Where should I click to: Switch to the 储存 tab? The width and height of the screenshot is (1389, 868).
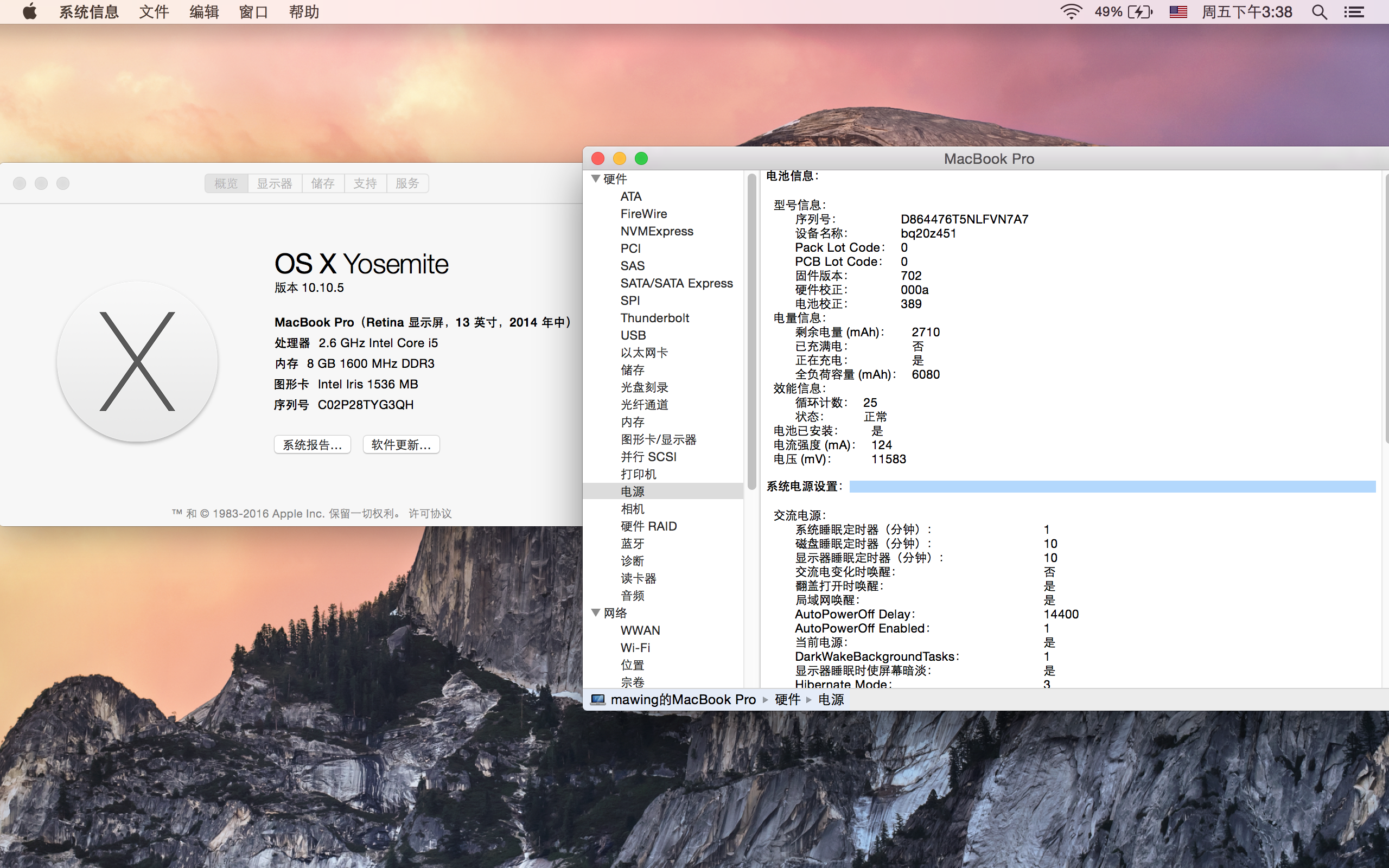pyautogui.click(x=323, y=183)
